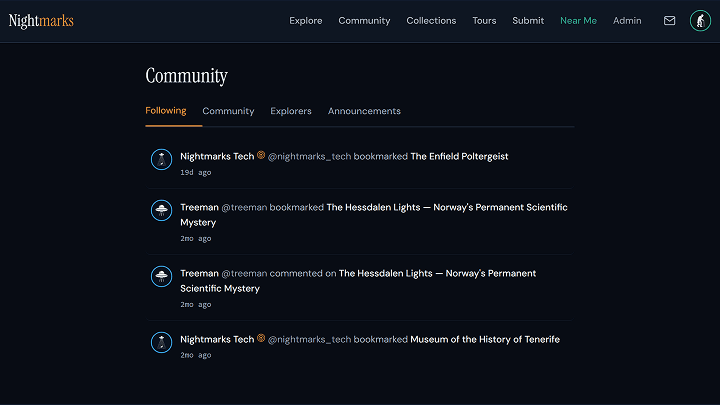Click the Community page heading
The height and width of the screenshot is (405, 720).
click(186, 76)
